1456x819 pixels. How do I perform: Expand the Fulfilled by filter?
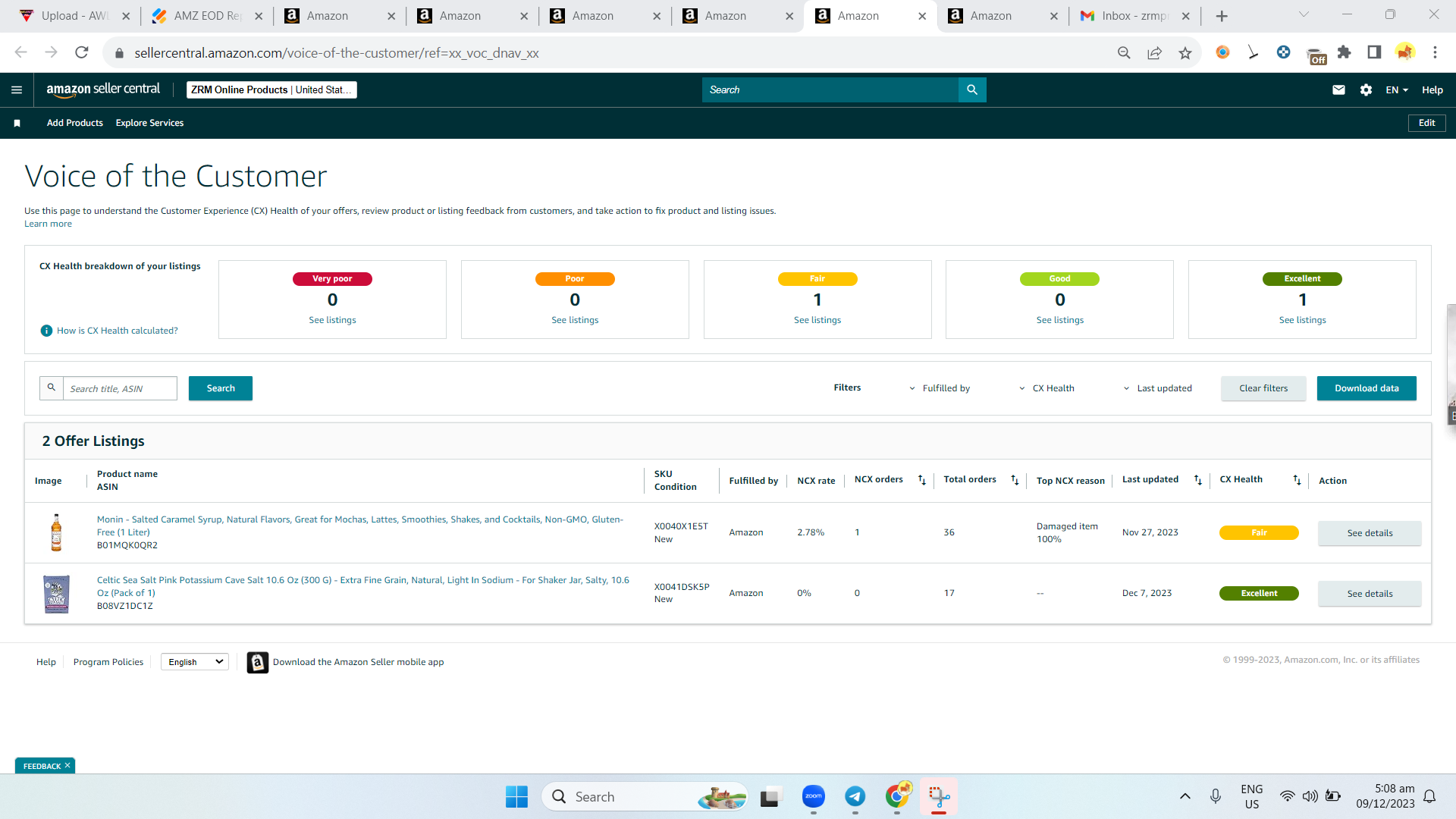[940, 388]
